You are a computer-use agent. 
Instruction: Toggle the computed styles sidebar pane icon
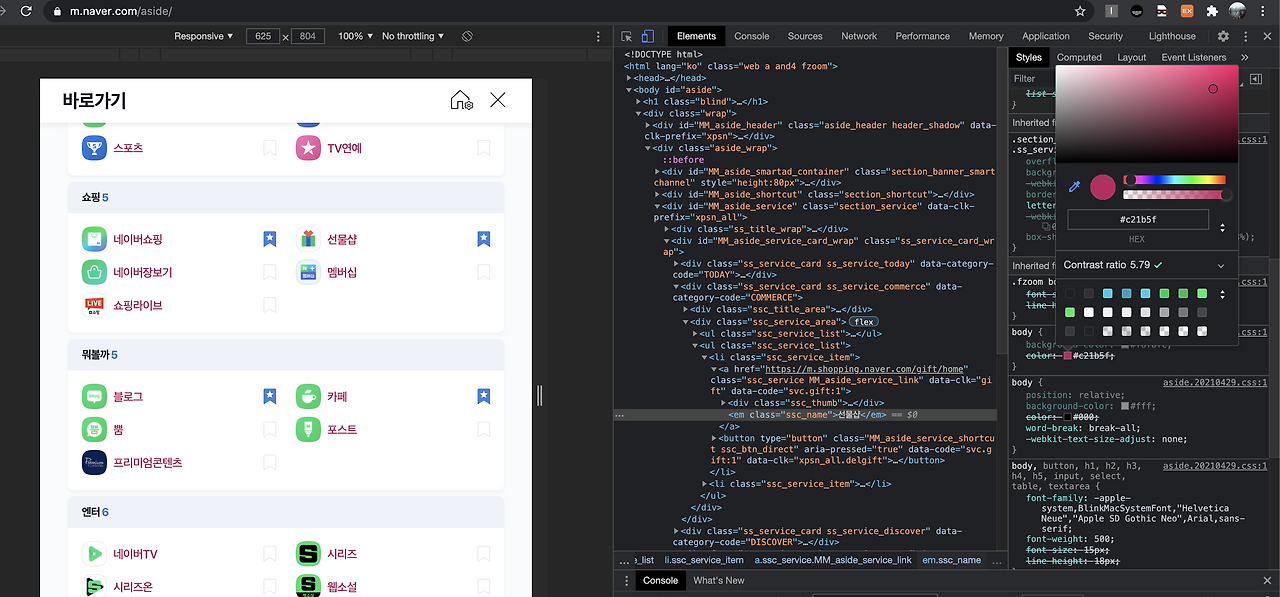tap(1256, 78)
